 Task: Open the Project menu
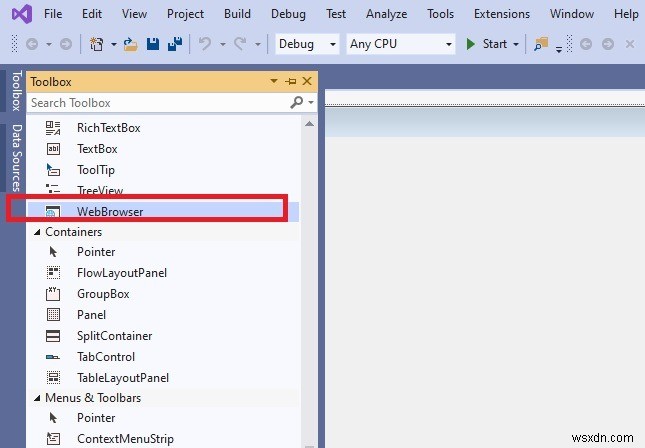coord(185,14)
